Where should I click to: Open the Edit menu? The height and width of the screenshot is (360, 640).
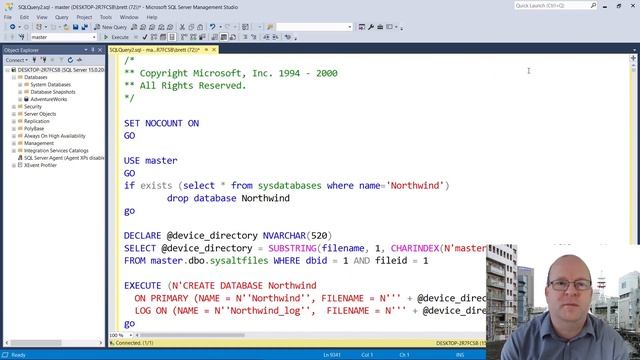pyautogui.click(x=24, y=17)
